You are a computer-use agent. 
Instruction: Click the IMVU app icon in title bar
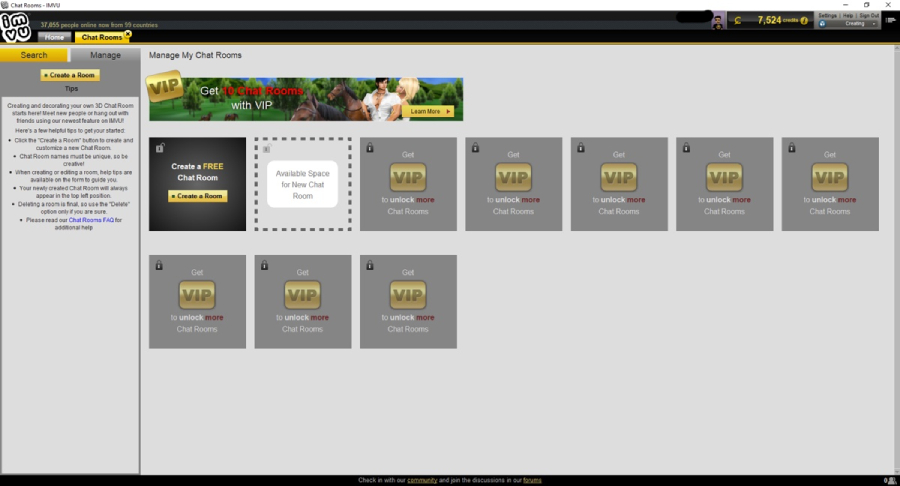5,5
